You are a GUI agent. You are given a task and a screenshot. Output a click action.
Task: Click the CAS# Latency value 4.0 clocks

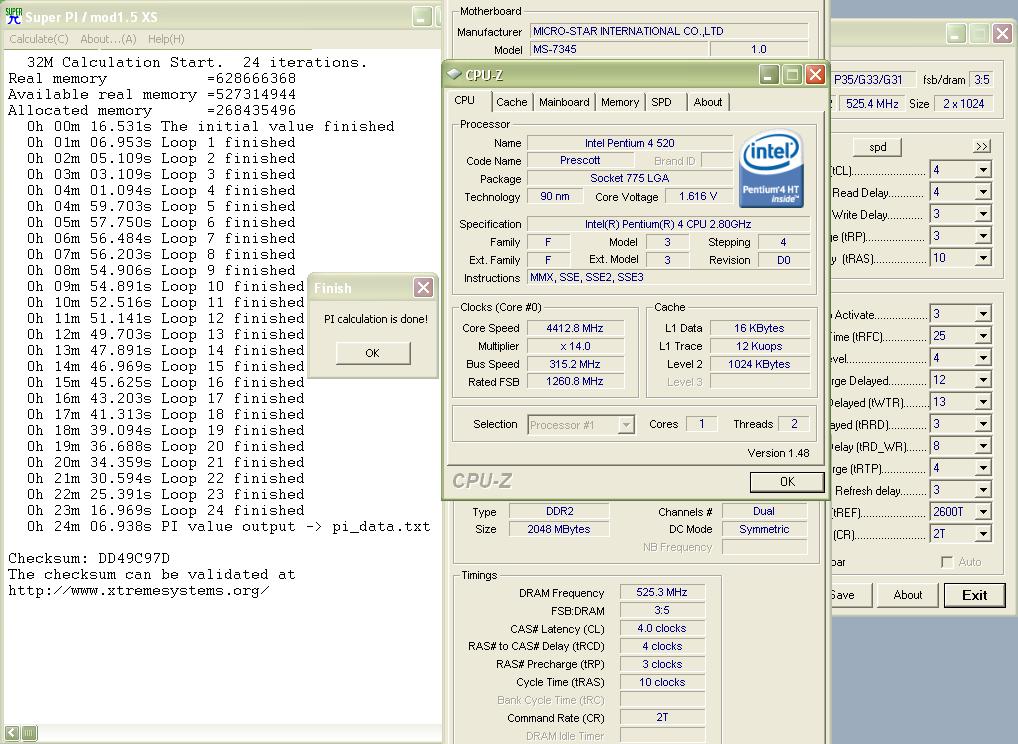pos(662,628)
